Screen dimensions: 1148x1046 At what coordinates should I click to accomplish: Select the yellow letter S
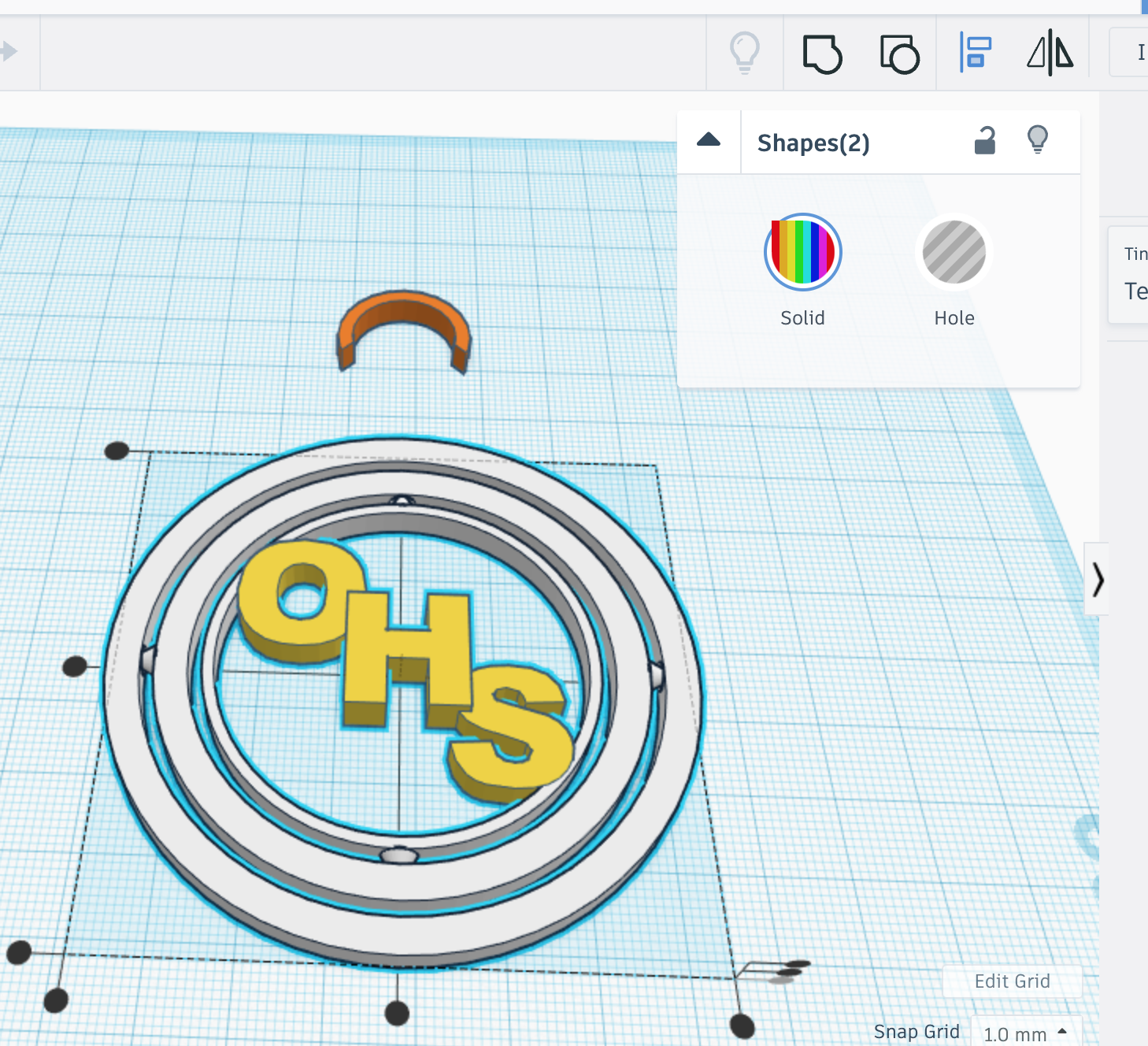(x=510, y=733)
